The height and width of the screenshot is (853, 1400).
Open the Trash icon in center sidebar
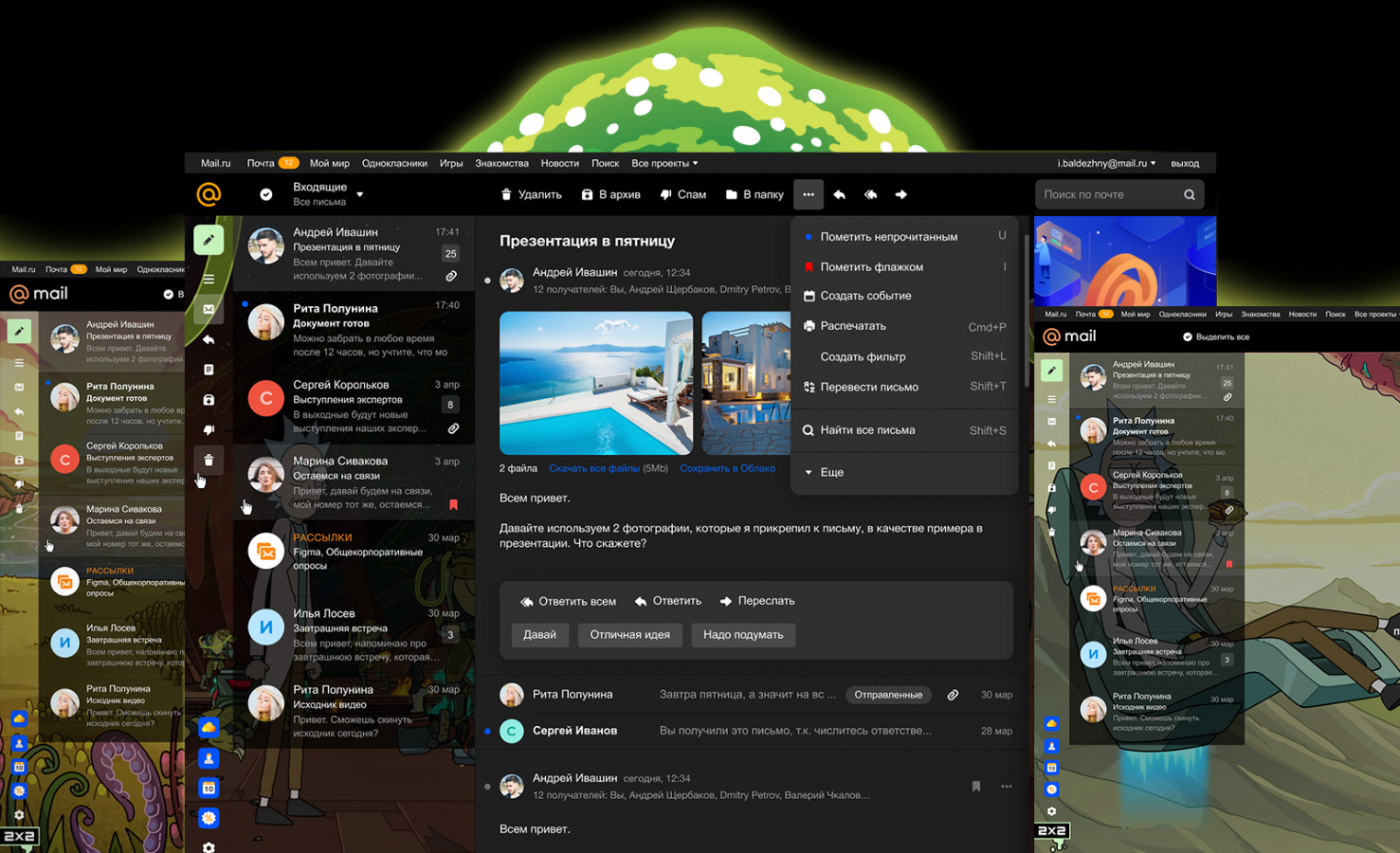209,460
